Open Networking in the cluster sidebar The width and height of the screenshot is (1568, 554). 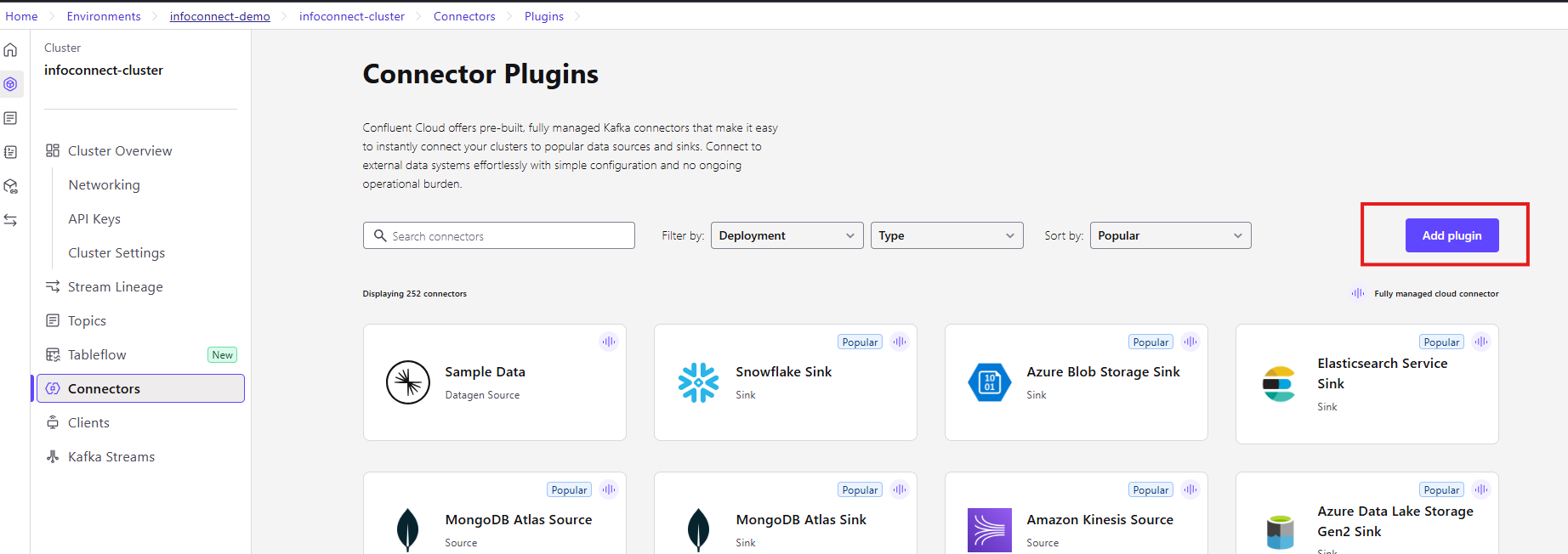[105, 184]
